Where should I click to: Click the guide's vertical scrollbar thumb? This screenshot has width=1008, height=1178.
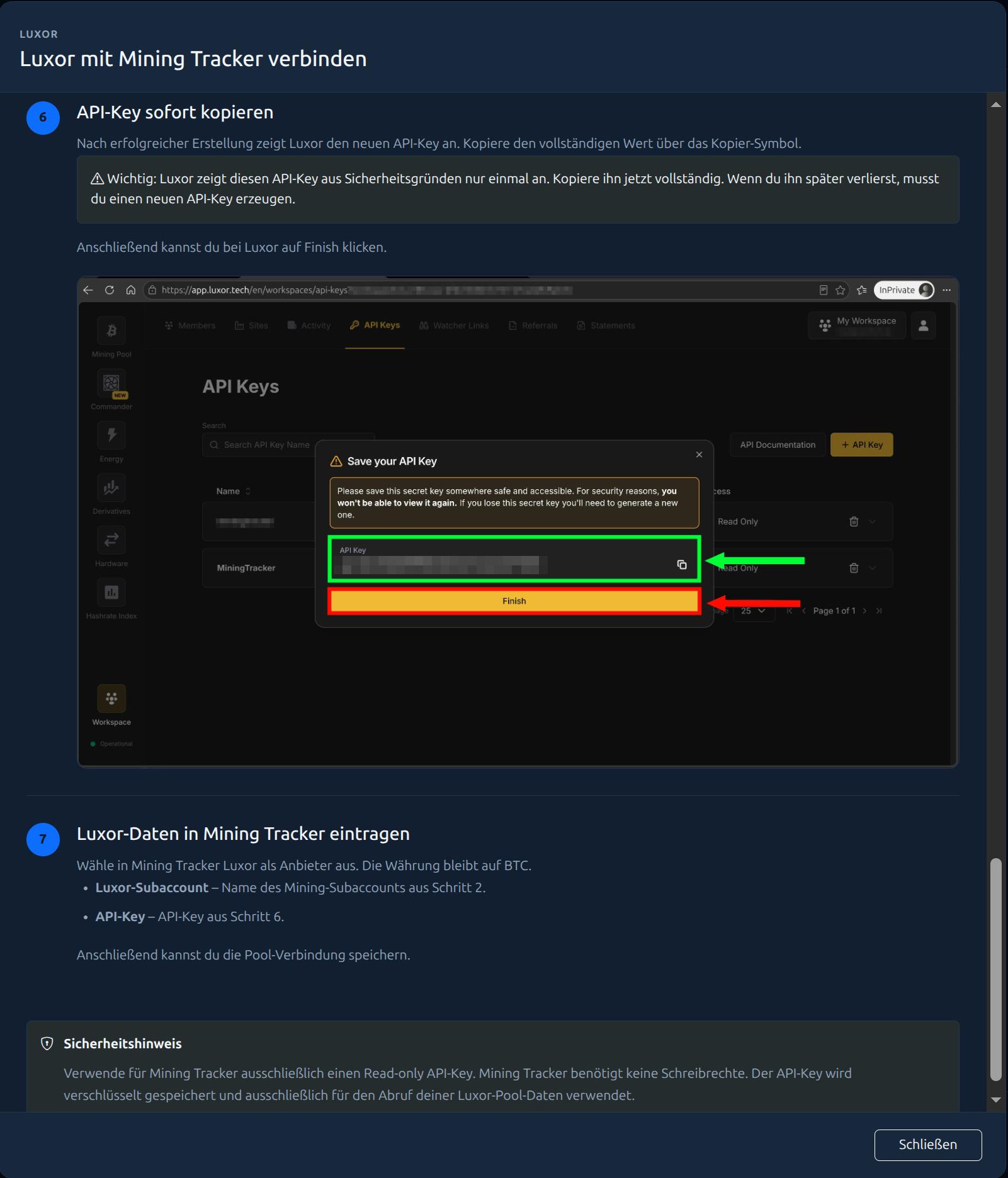coord(995,969)
